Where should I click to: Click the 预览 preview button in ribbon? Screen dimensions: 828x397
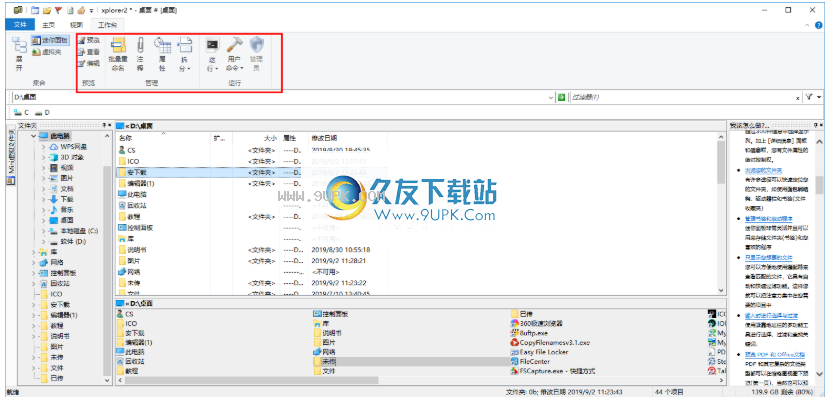coord(88,40)
